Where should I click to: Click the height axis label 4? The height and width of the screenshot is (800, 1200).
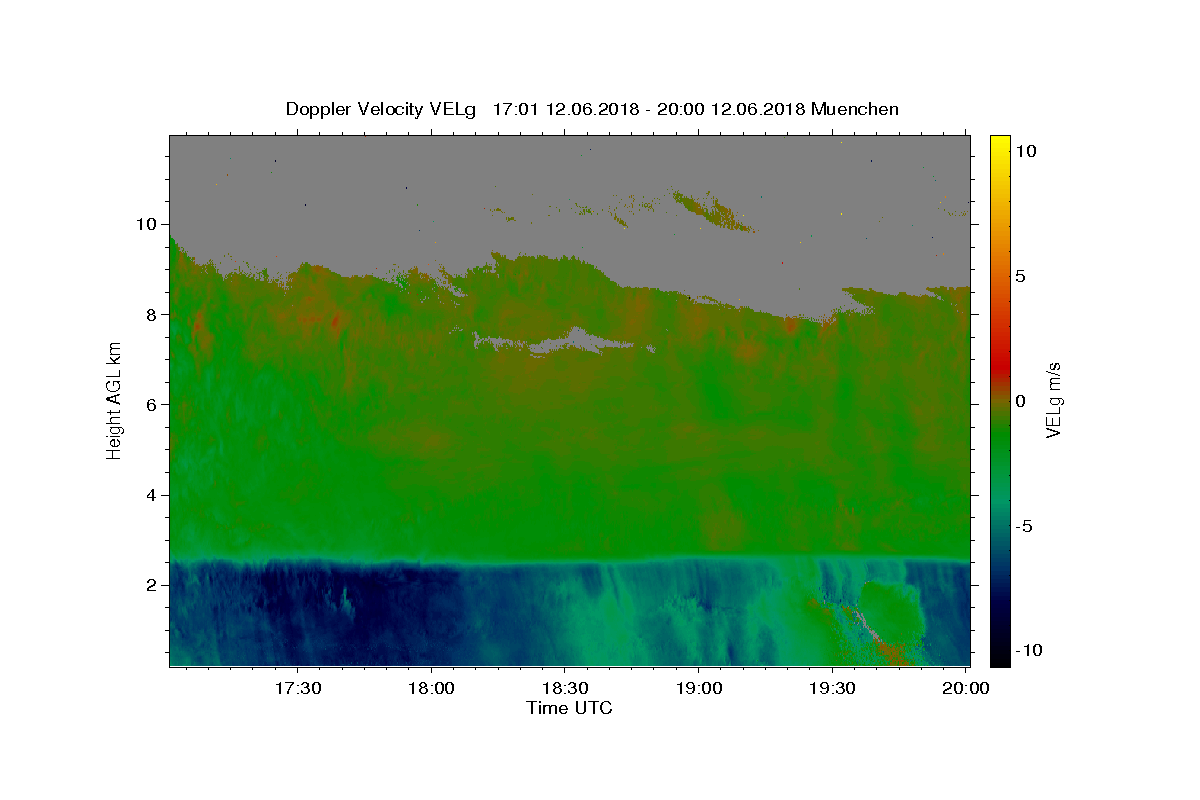[x=153, y=495]
